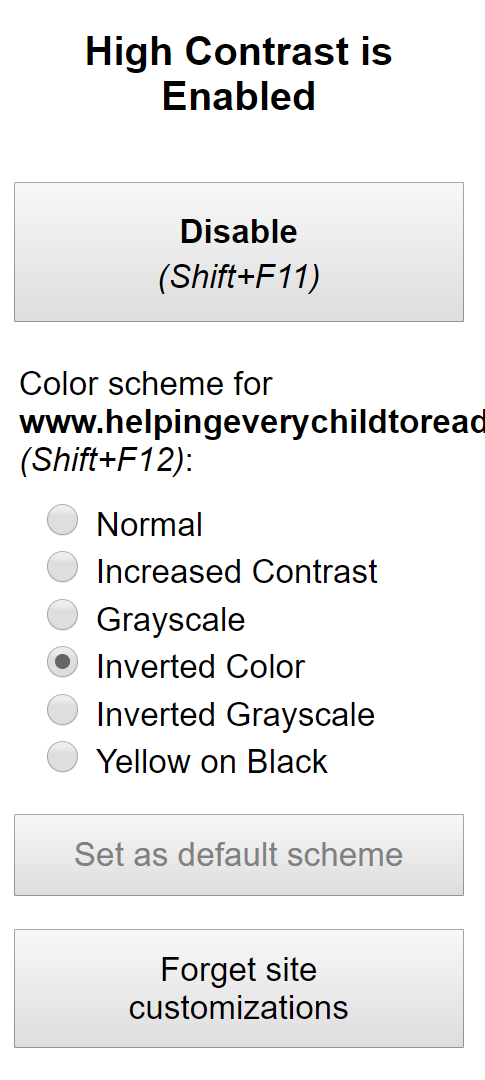The height and width of the screenshot is (1080, 485).
Task: Click the 'Inverted Color' text label
Action: coord(200,667)
